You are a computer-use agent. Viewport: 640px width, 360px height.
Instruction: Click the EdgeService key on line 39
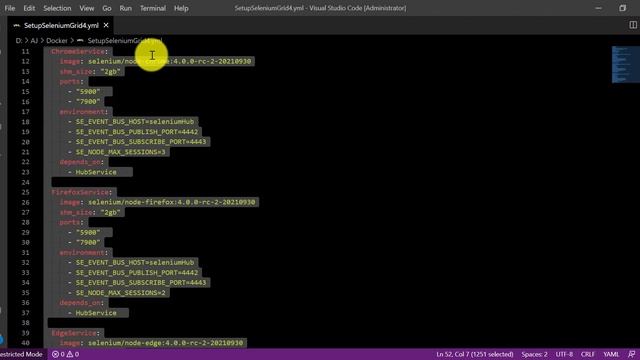tap(73, 333)
